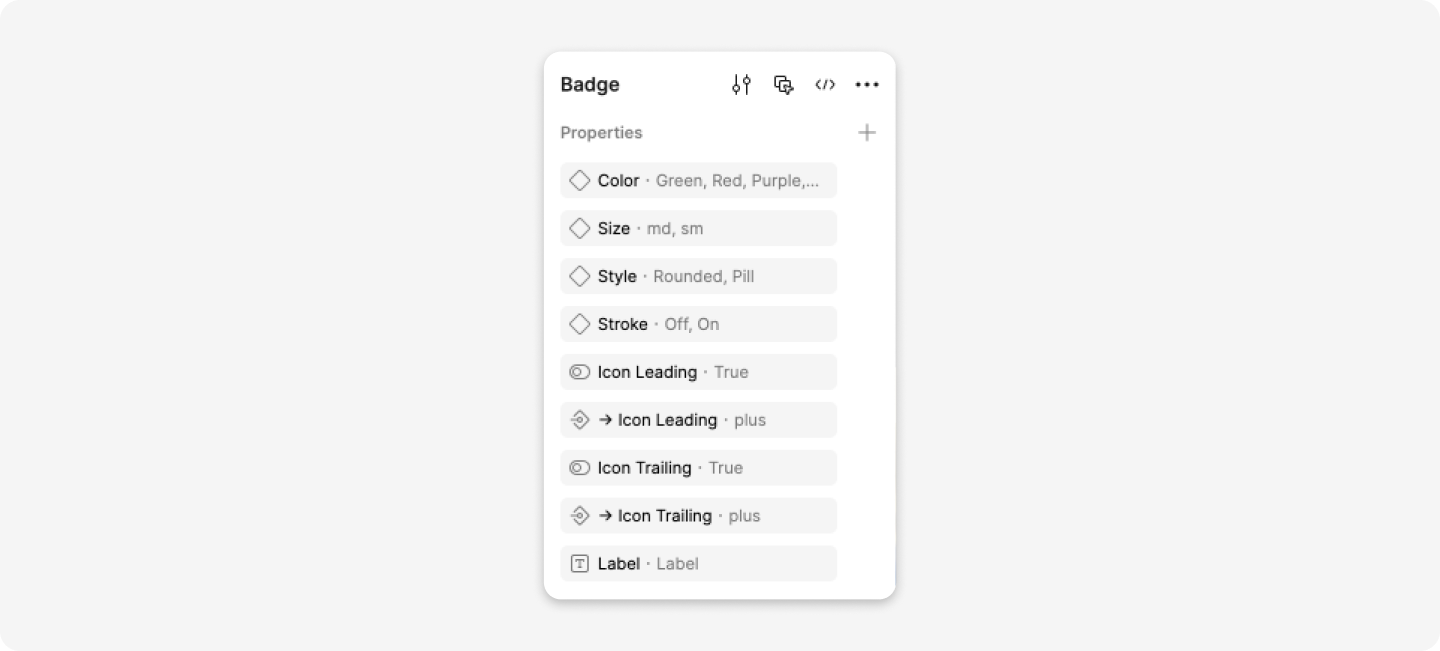Screen dimensions: 1440x651
Task: Add a new property with the plus button
Action: [866, 132]
